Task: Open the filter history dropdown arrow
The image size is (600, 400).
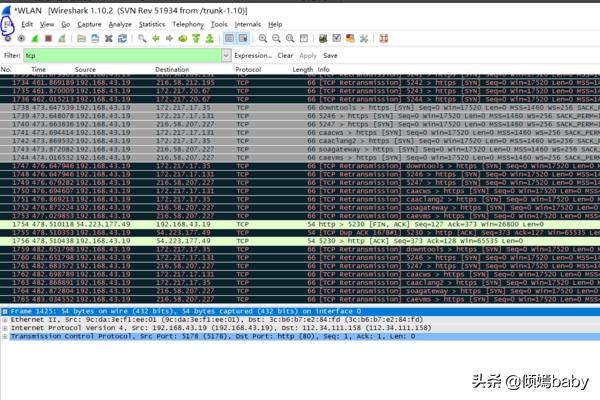Action: (226, 56)
